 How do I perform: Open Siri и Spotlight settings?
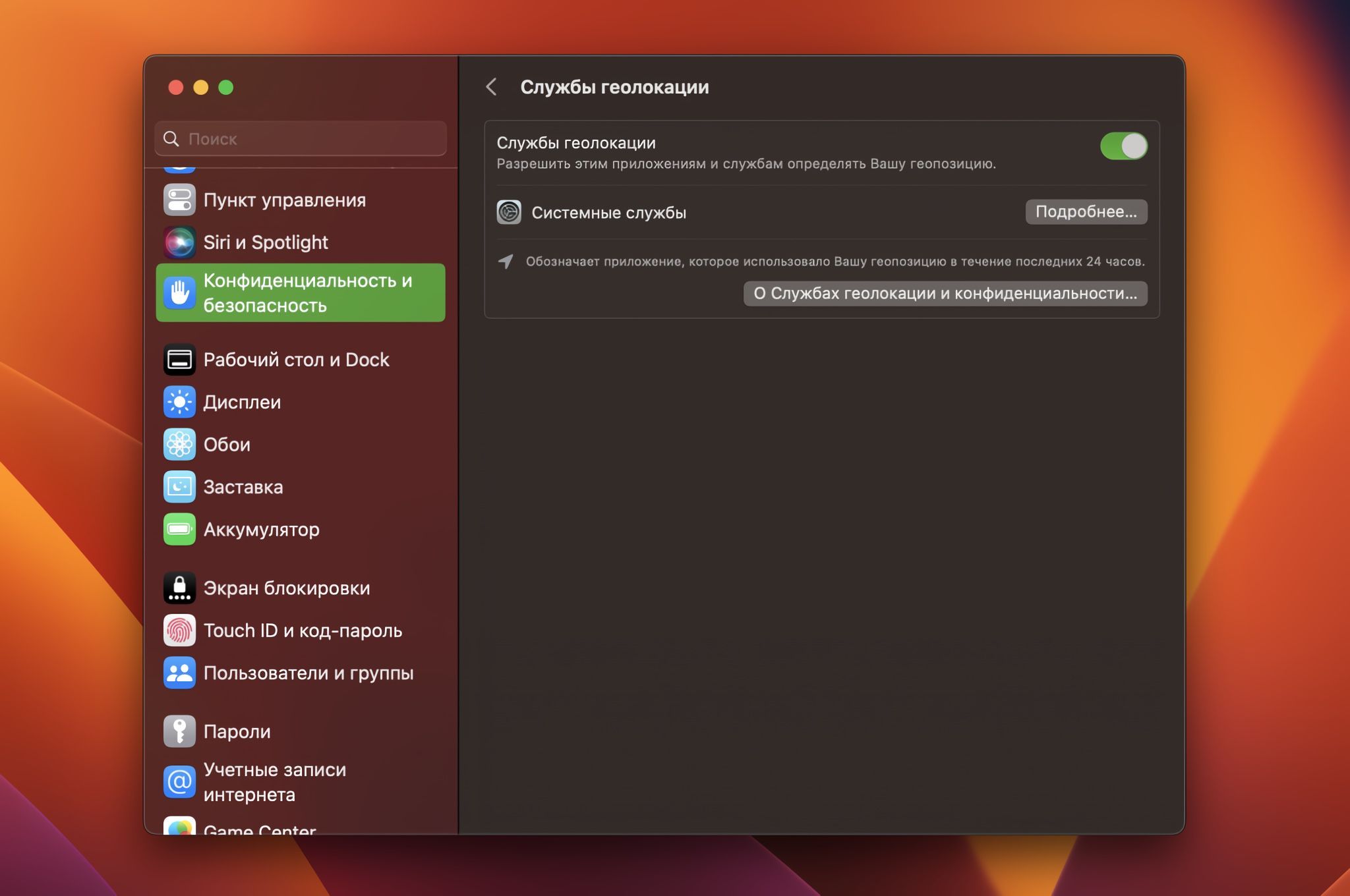tap(301, 242)
